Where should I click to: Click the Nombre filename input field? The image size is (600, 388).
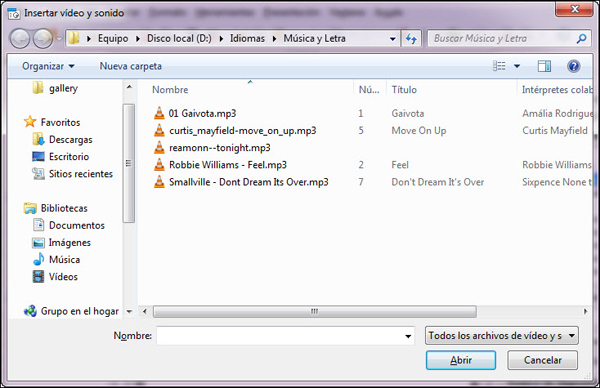click(280, 336)
